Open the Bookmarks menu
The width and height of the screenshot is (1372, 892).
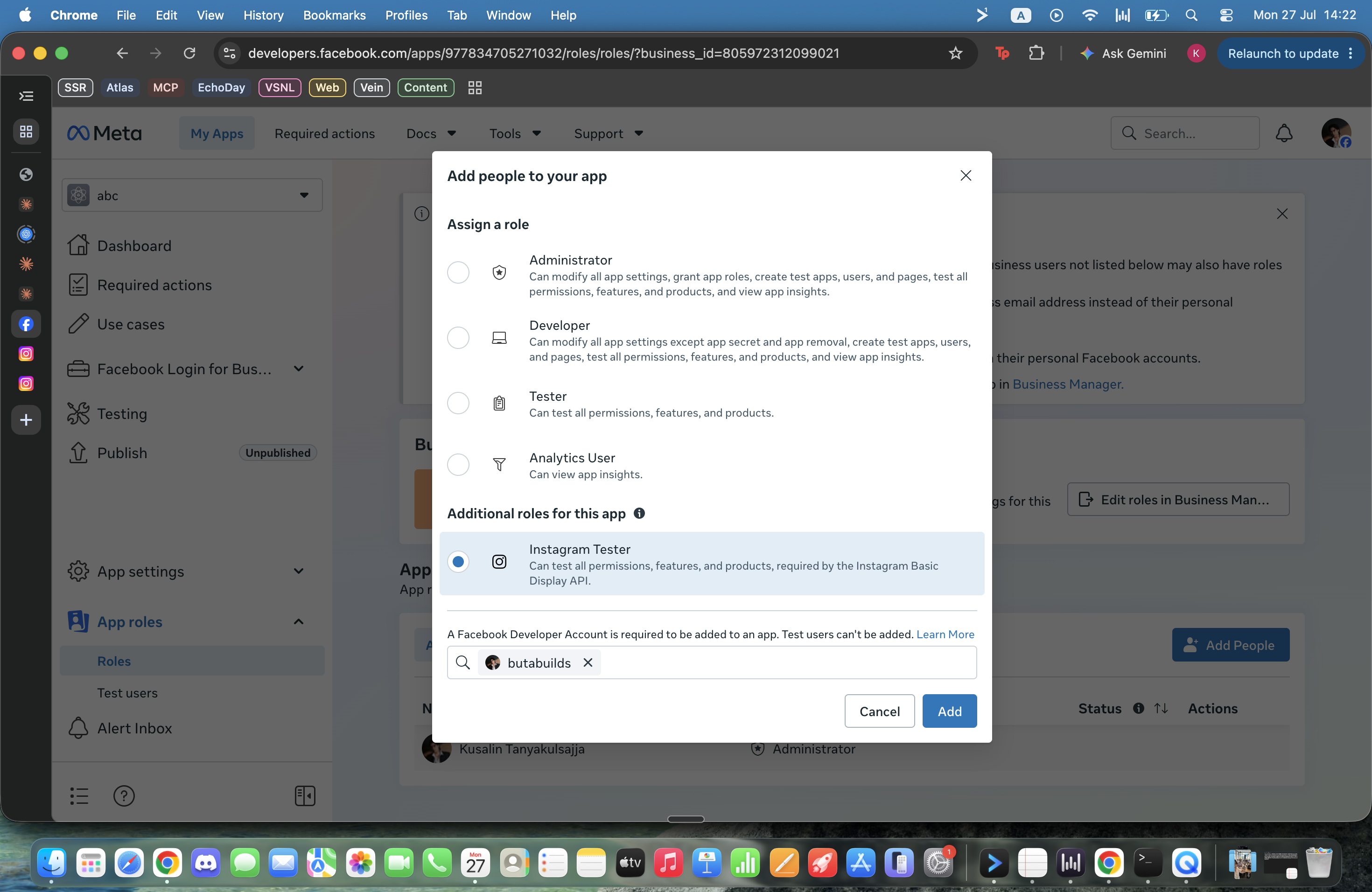tap(334, 15)
